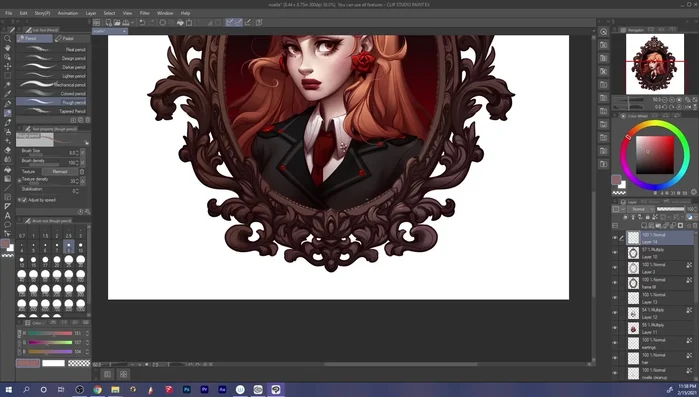Open the Edit menu
Viewport: 699px width, 397px height.
(x=23, y=13)
